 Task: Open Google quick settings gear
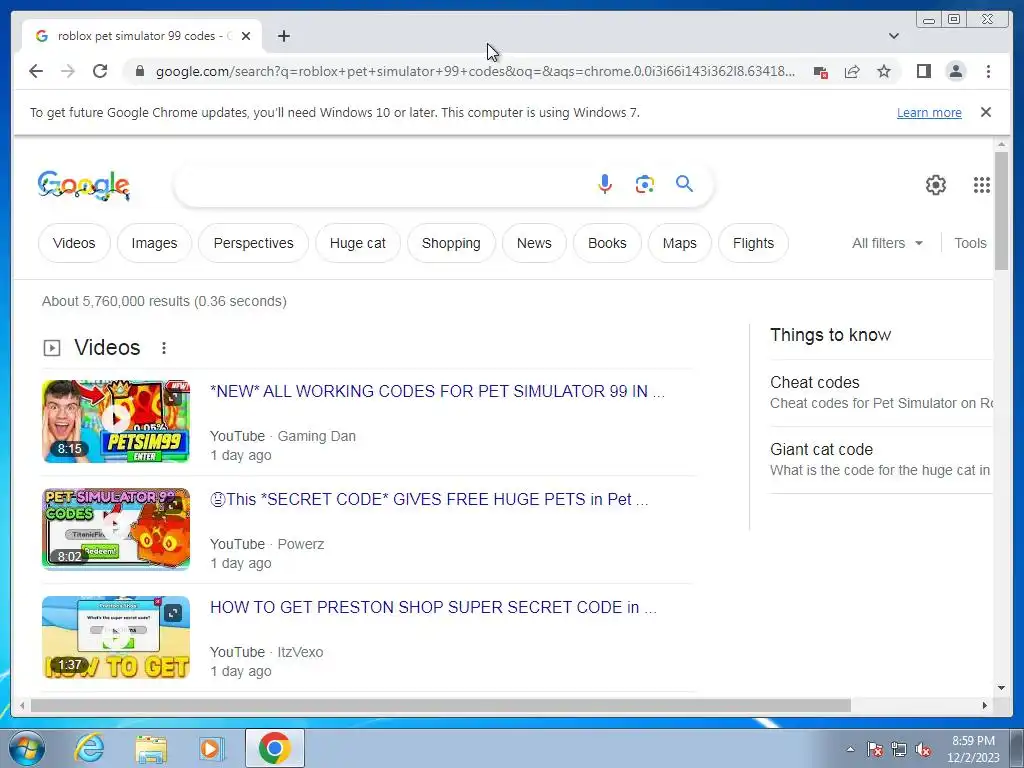pyautogui.click(x=936, y=185)
